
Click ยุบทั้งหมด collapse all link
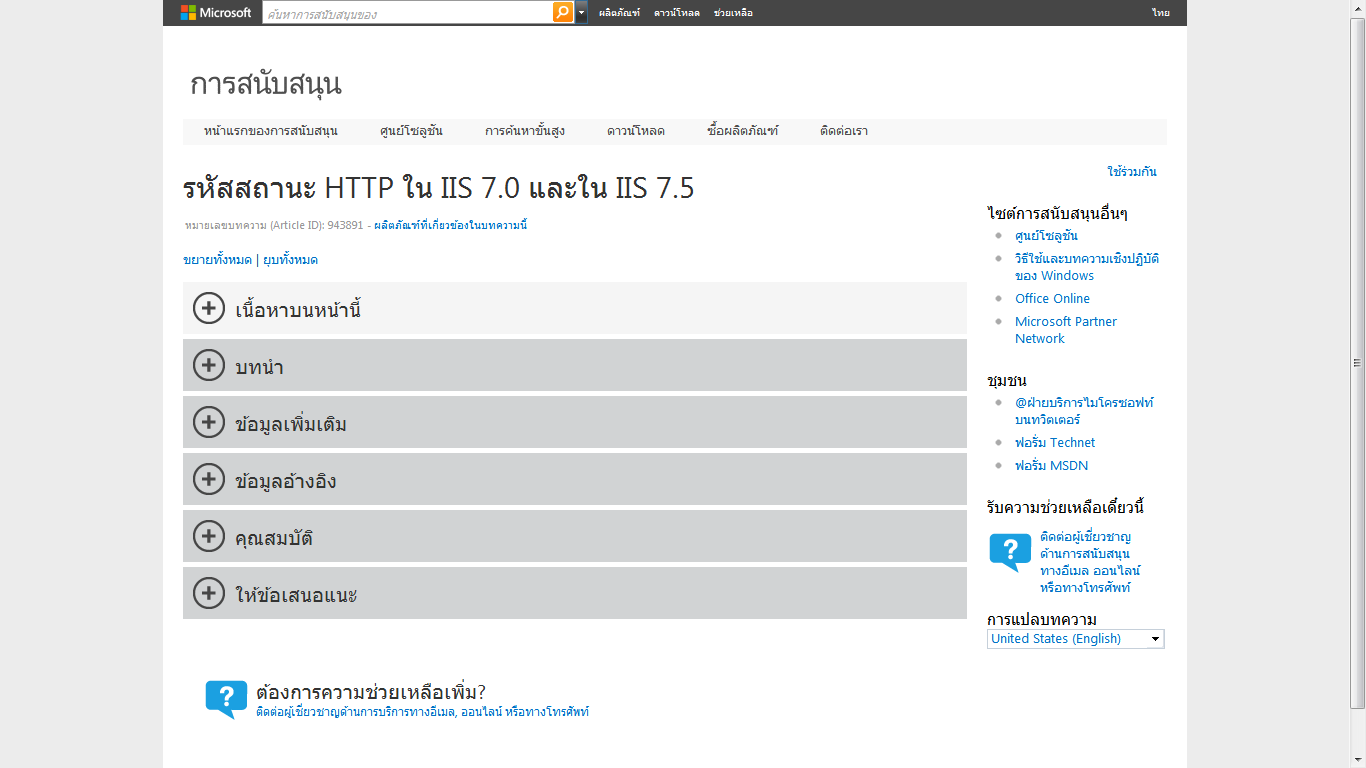click(x=290, y=260)
